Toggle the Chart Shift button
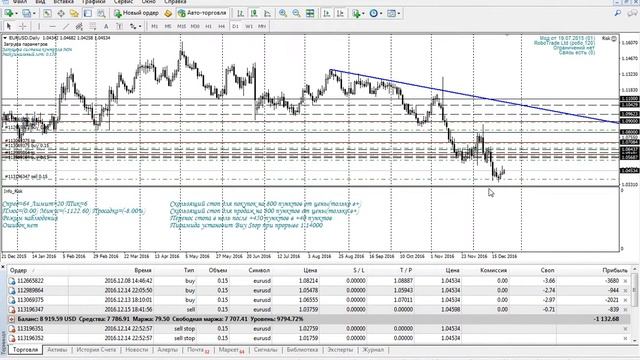 click(340, 13)
